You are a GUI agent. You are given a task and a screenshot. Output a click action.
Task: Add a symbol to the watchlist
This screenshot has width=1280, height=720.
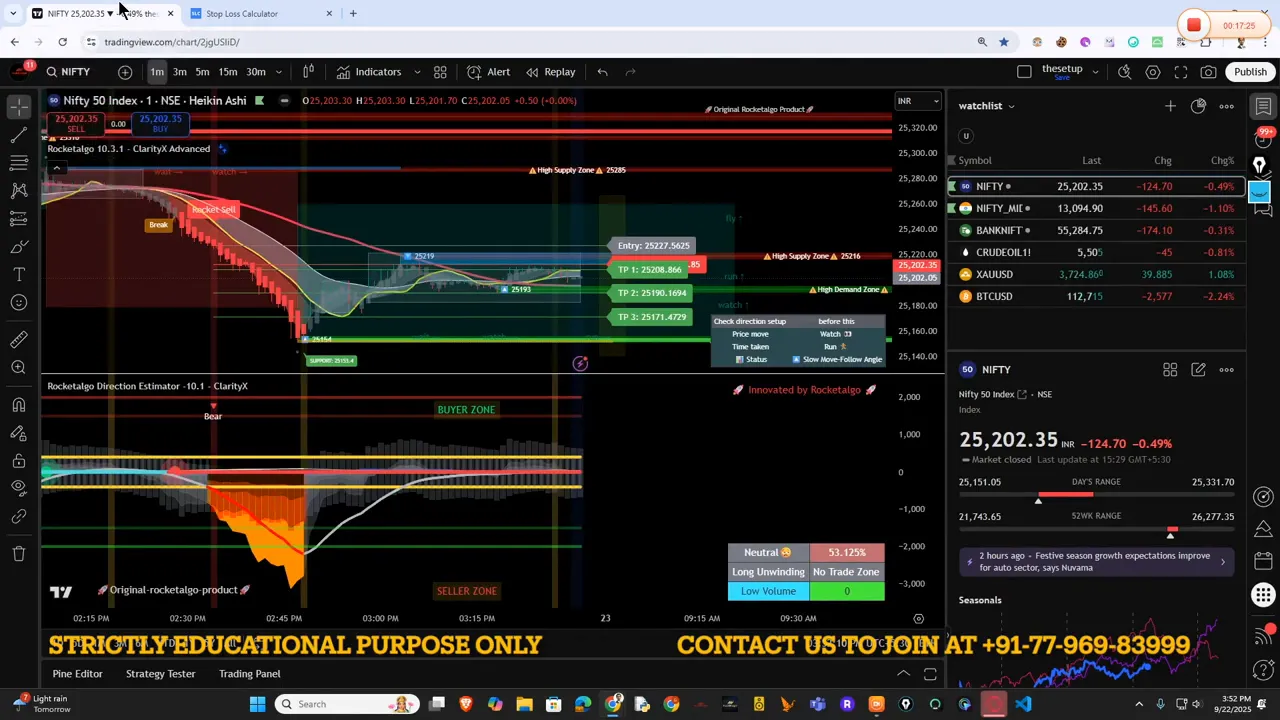[x=1170, y=106]
